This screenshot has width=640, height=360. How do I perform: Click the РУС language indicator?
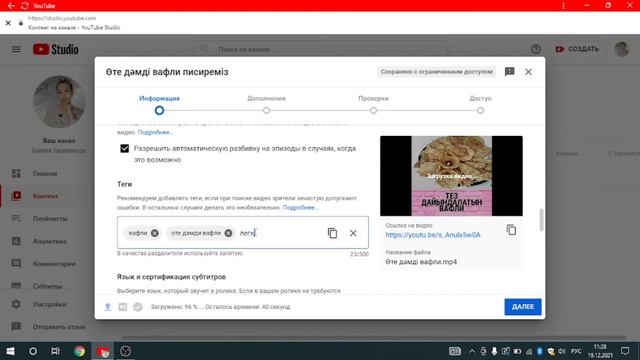[576, 351]
